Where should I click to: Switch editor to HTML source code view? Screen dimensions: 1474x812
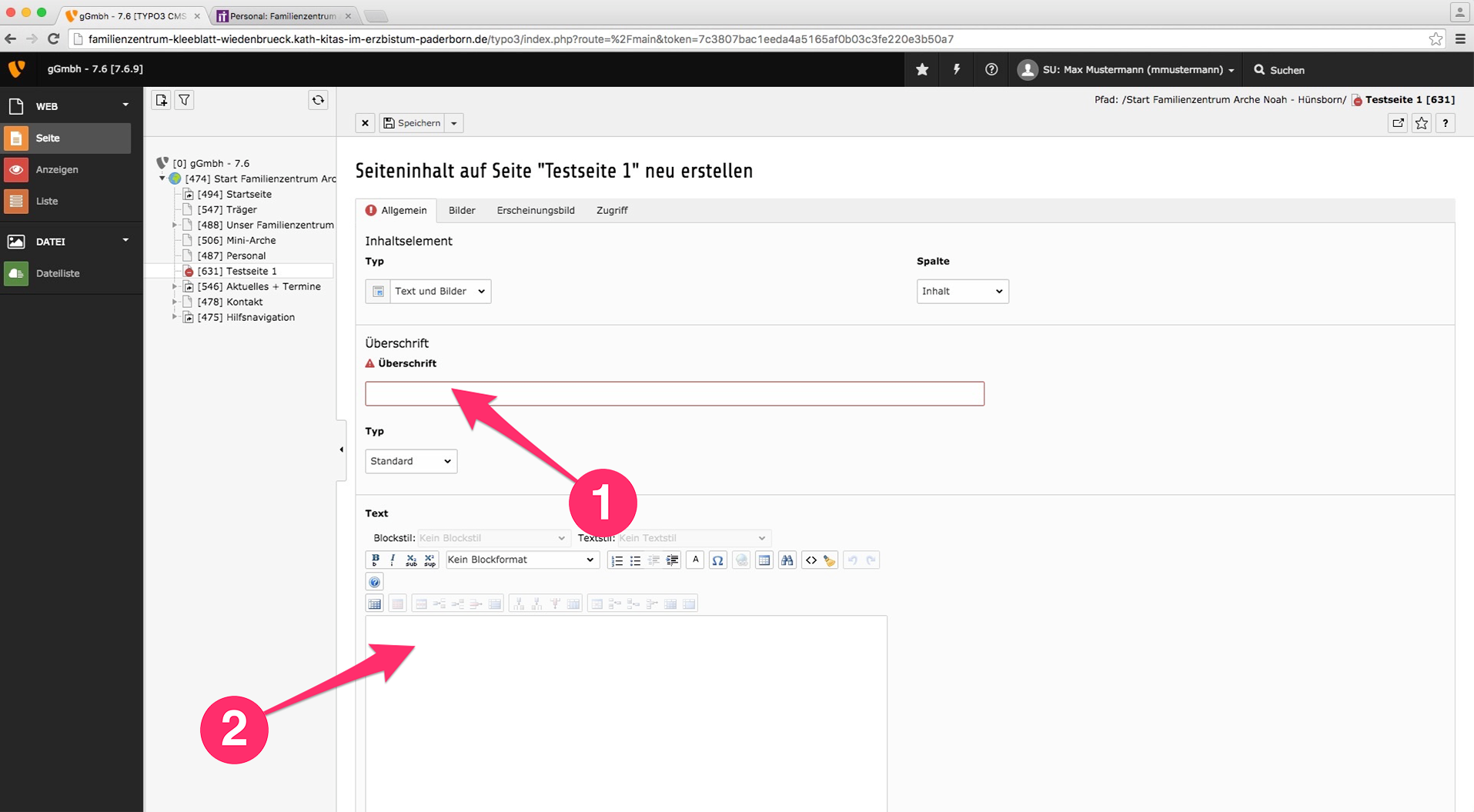pos(811,560)
